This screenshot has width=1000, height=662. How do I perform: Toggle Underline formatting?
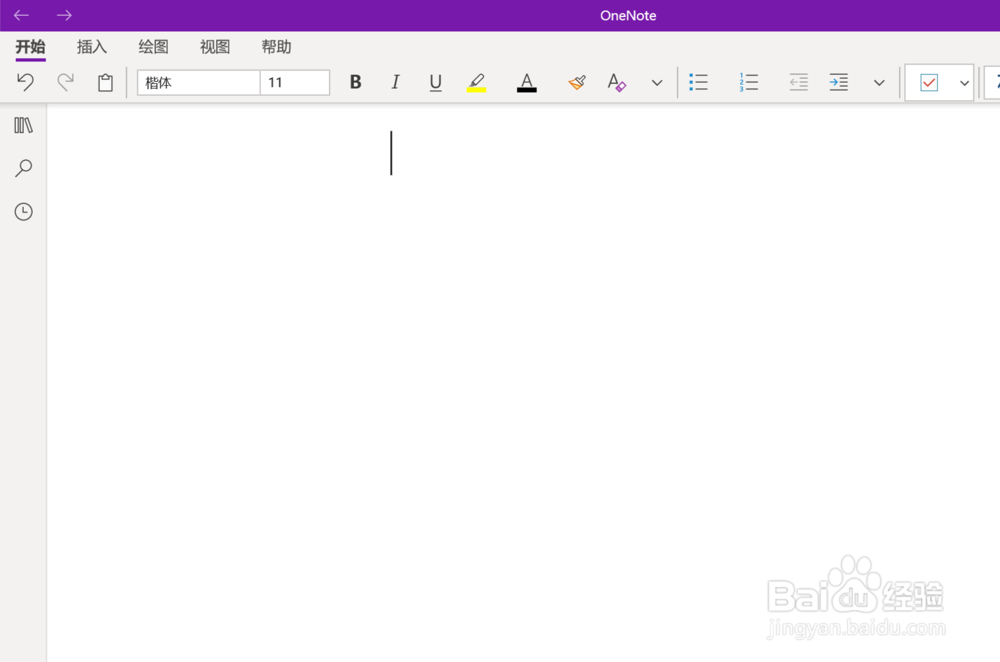436,82
